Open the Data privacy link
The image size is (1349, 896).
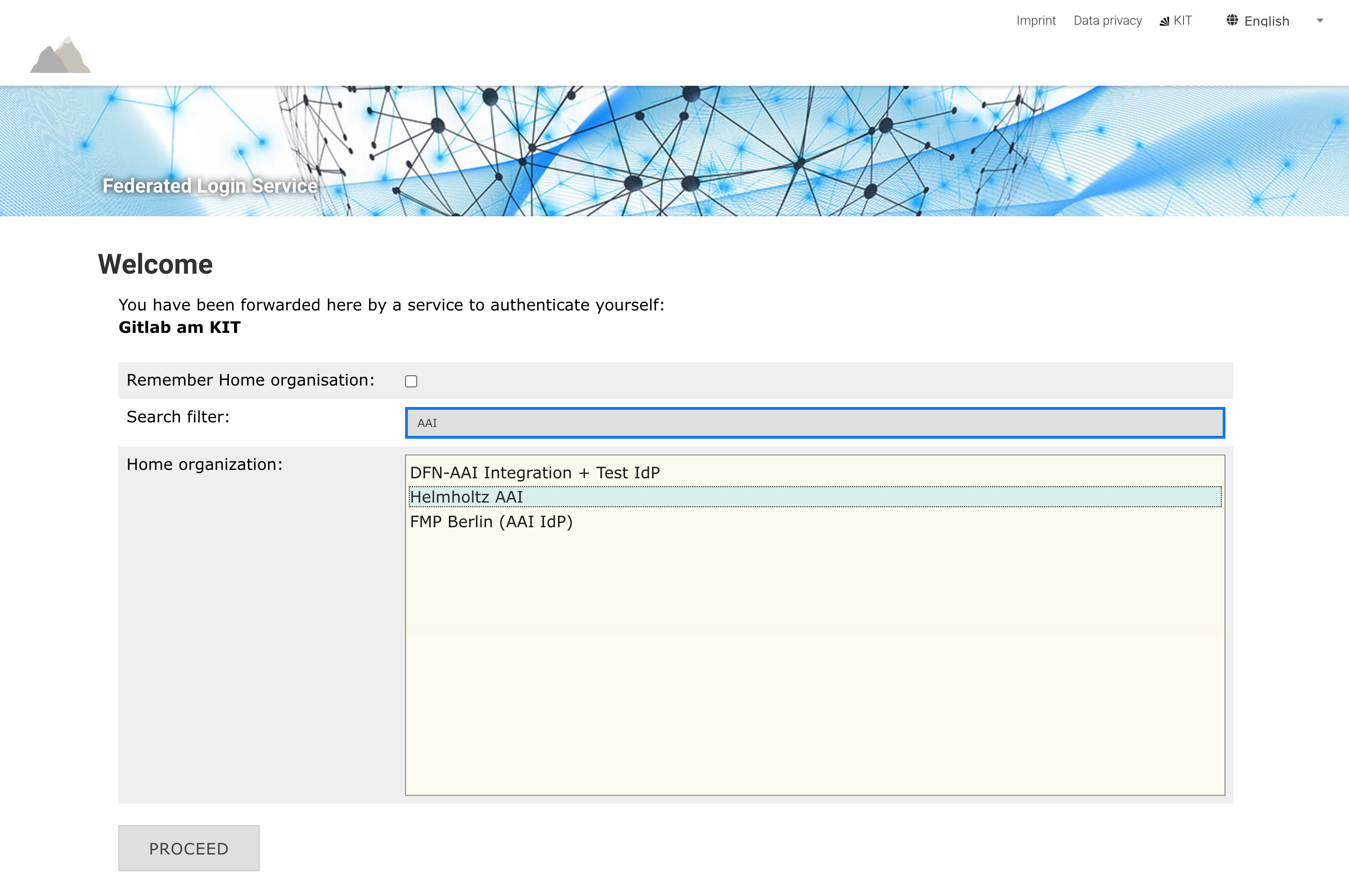click(x=1108, y=21)
